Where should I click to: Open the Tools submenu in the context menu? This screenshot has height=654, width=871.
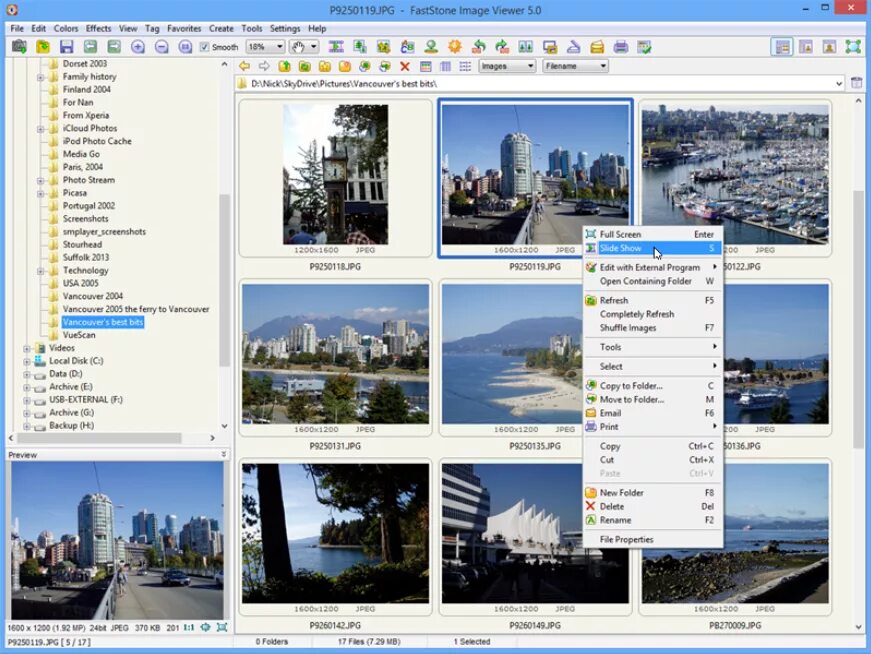[653, 347]
